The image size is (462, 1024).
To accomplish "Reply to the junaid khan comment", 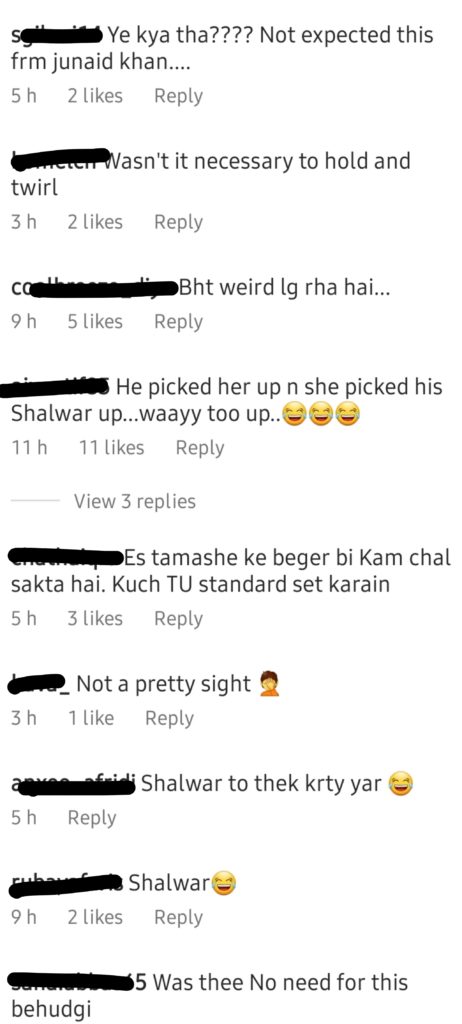I will tap(178, 97).
